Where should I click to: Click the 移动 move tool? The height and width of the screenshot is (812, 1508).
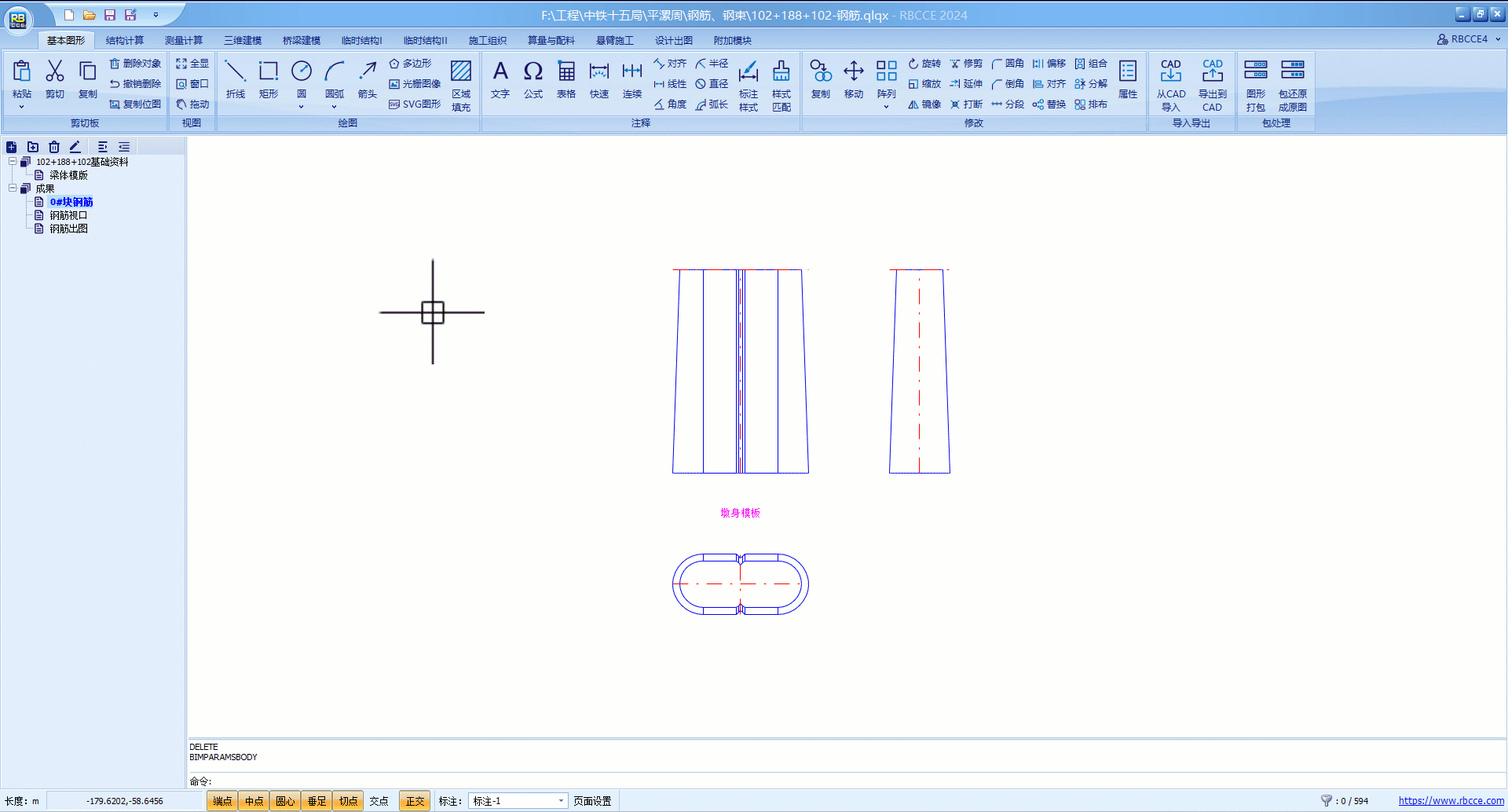click(x=854, y=79)
